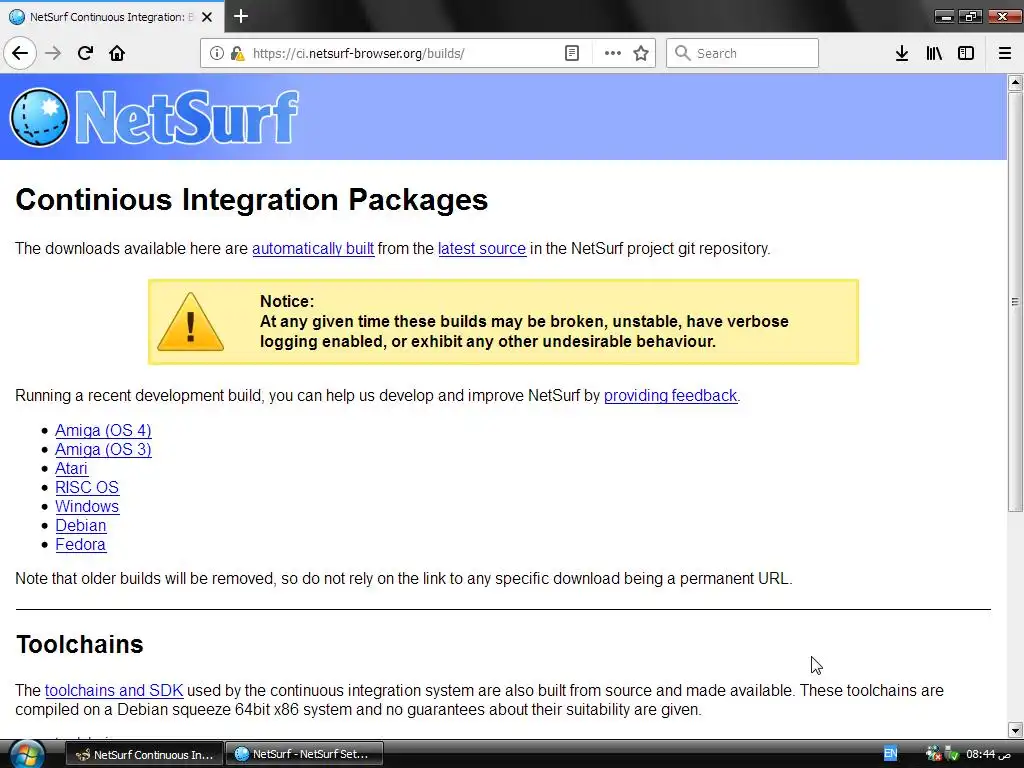Click the EN language indicator in tray
Screen dimensions: 1024x768
tap(890, 754)
